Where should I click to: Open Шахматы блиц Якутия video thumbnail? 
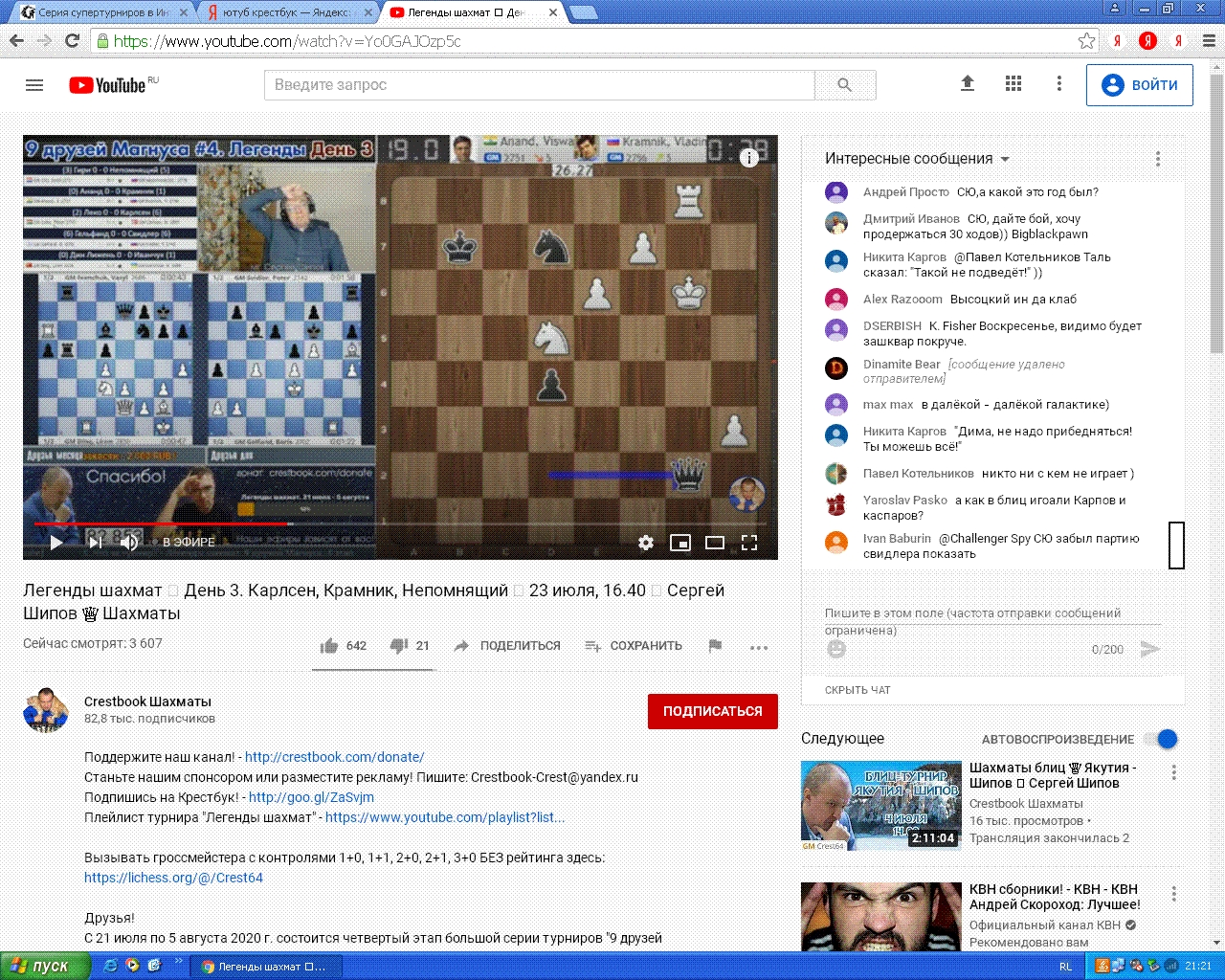(881, 806)
